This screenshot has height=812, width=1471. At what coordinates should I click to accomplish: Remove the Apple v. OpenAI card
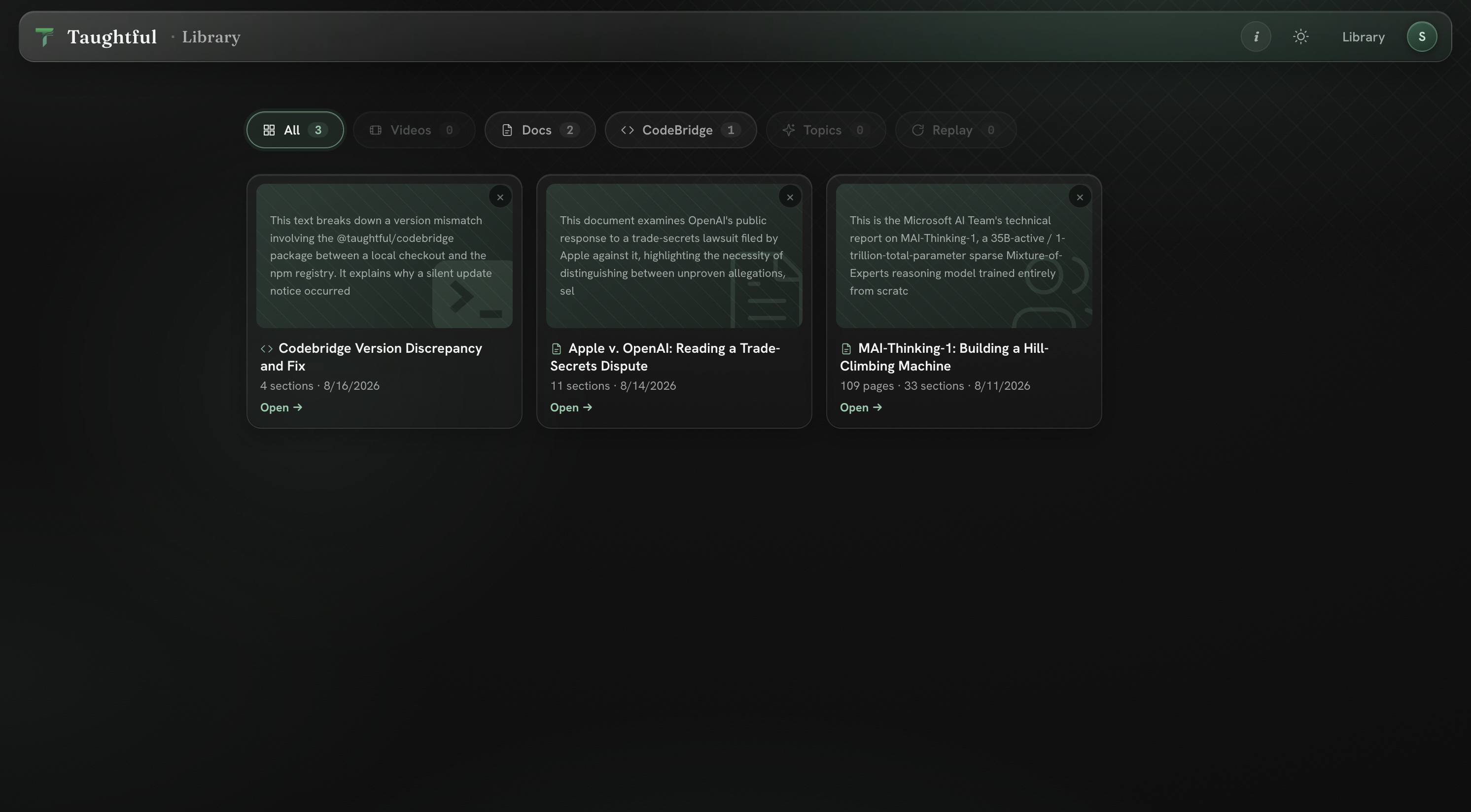[x=790, y=198]
